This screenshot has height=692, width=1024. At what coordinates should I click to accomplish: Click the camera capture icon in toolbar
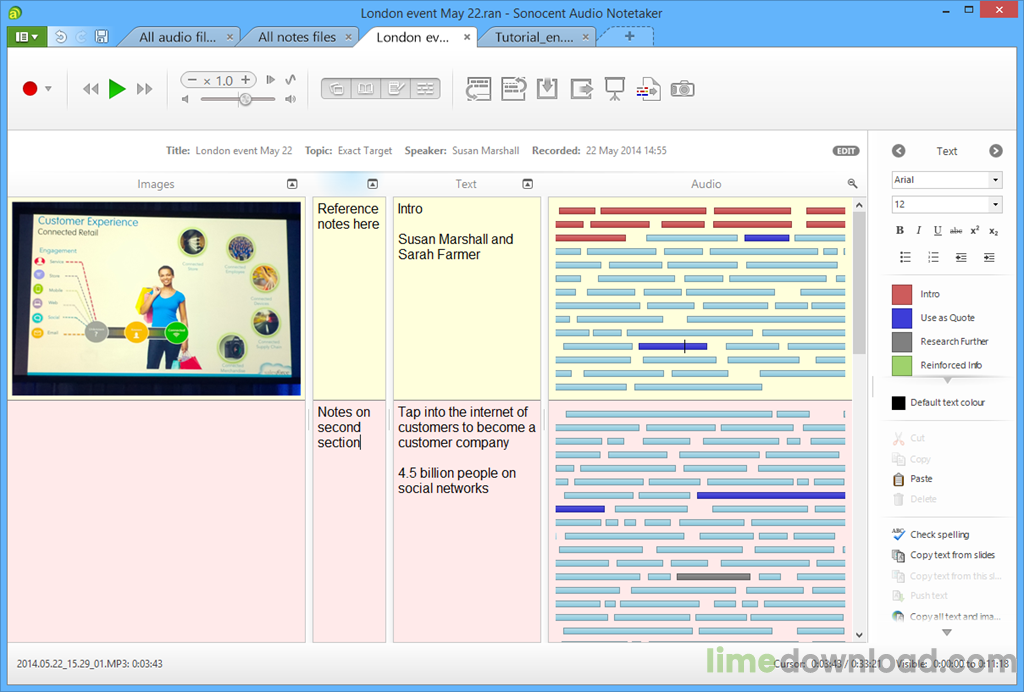(x=682, y=89)
